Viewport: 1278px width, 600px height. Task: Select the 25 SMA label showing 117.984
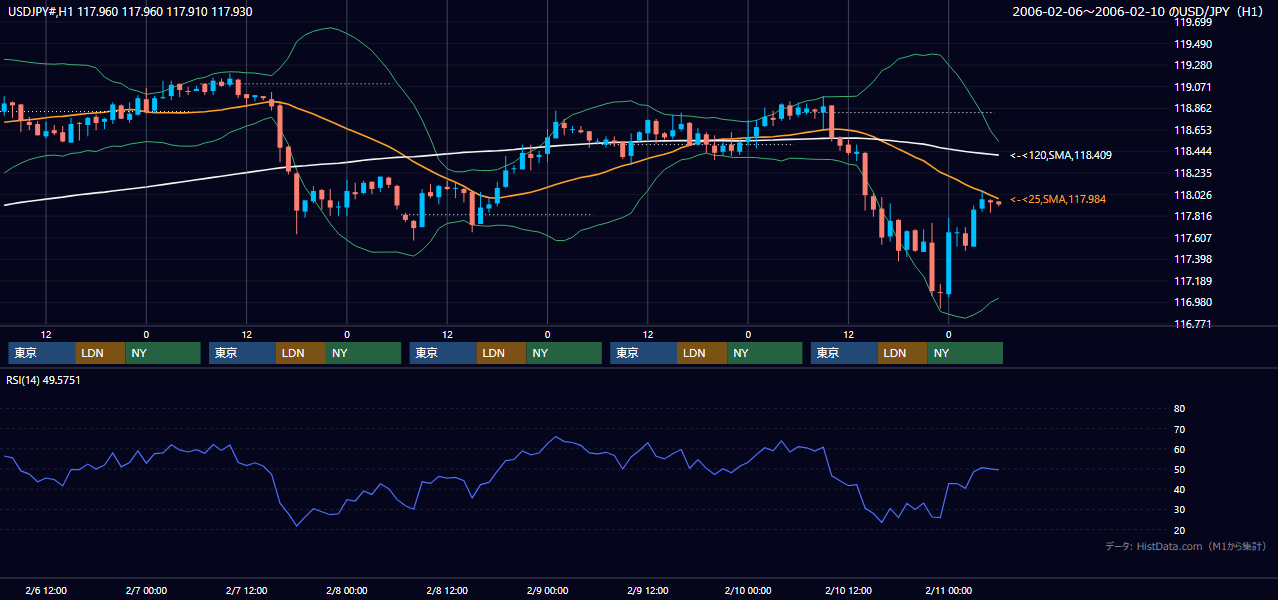click(1058, 199)
